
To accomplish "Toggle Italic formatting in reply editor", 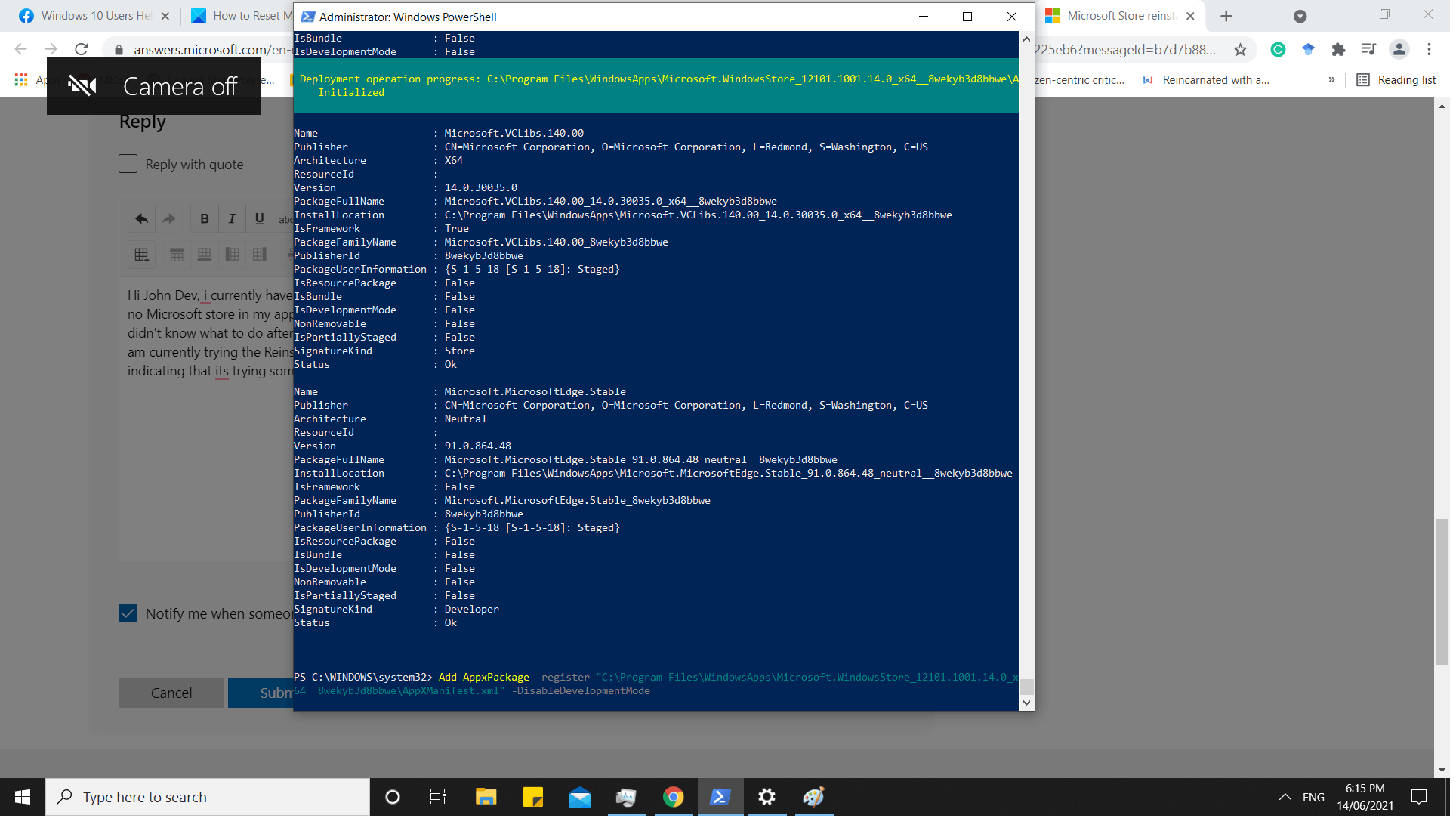I will tap(232, 219).
